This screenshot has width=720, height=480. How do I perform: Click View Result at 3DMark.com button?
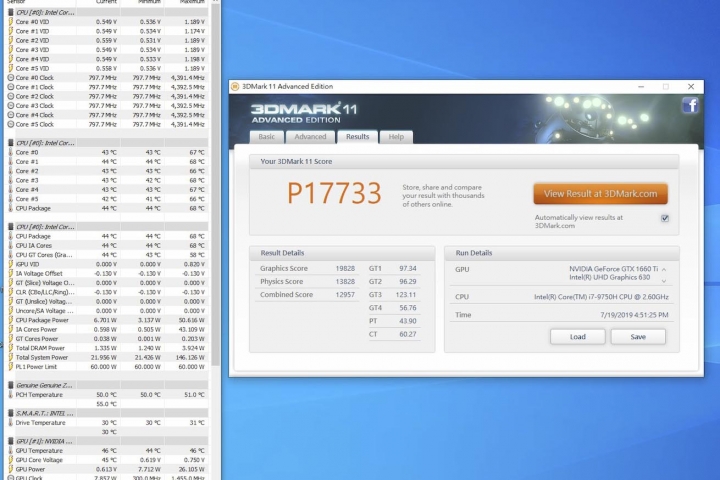pyautogui.click(x=600, y=194)
